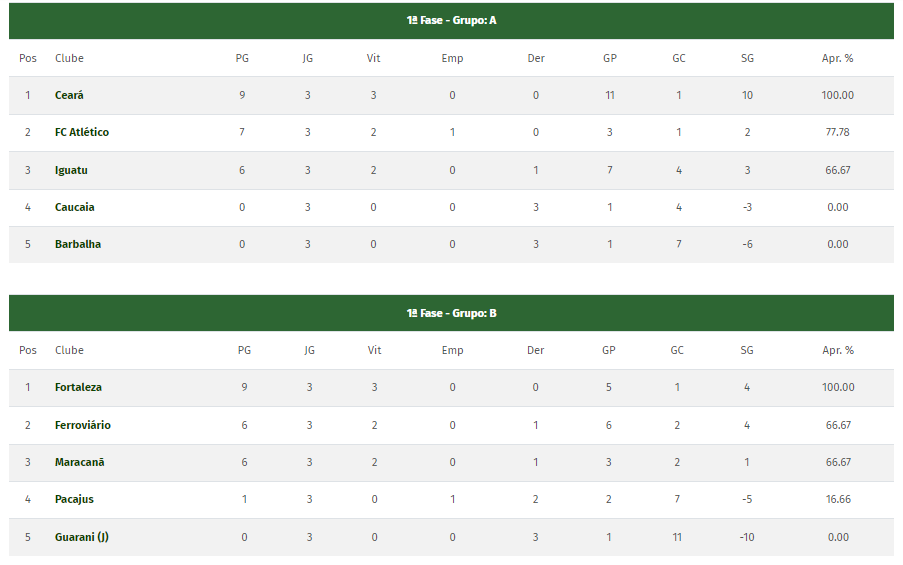Click the Pacajus club name

74,499
